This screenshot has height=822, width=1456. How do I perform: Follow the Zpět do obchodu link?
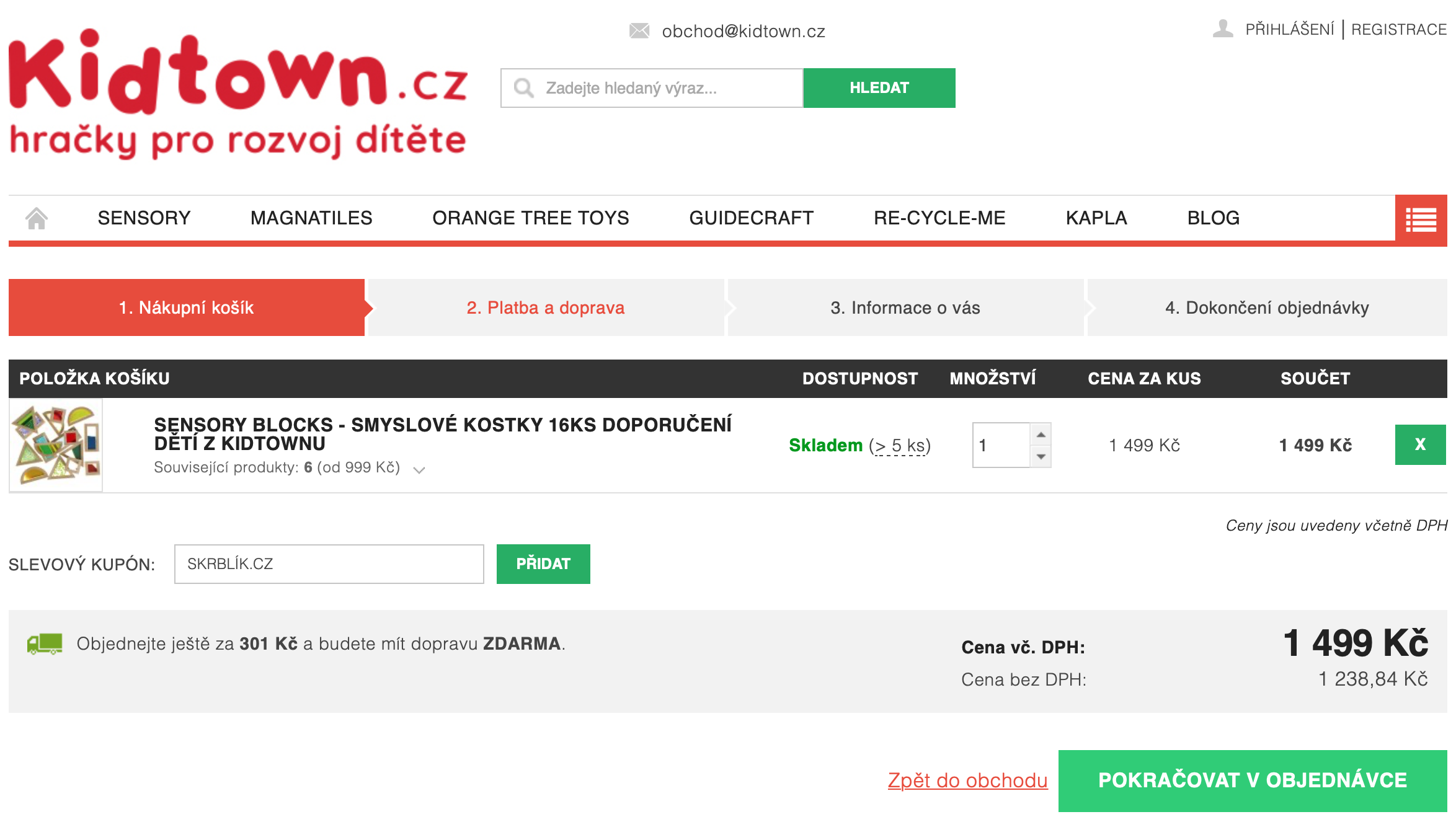point(967,780)
